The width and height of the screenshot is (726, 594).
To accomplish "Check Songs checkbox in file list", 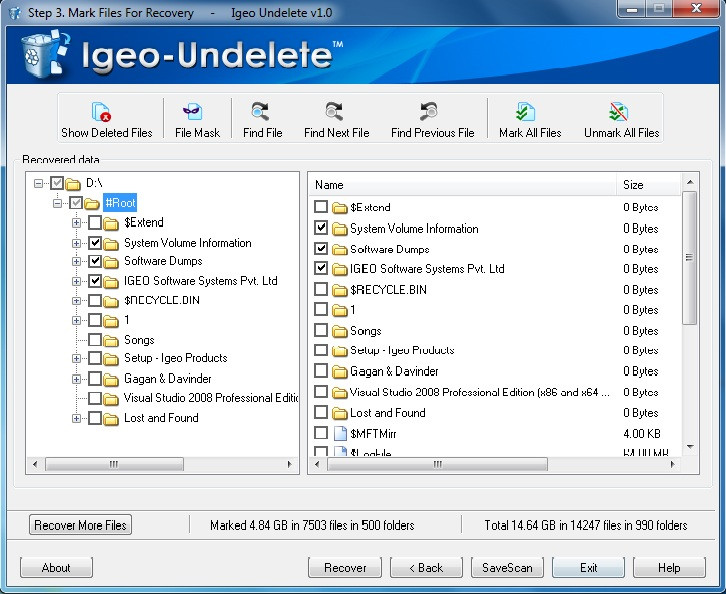I will coord(321,330).
